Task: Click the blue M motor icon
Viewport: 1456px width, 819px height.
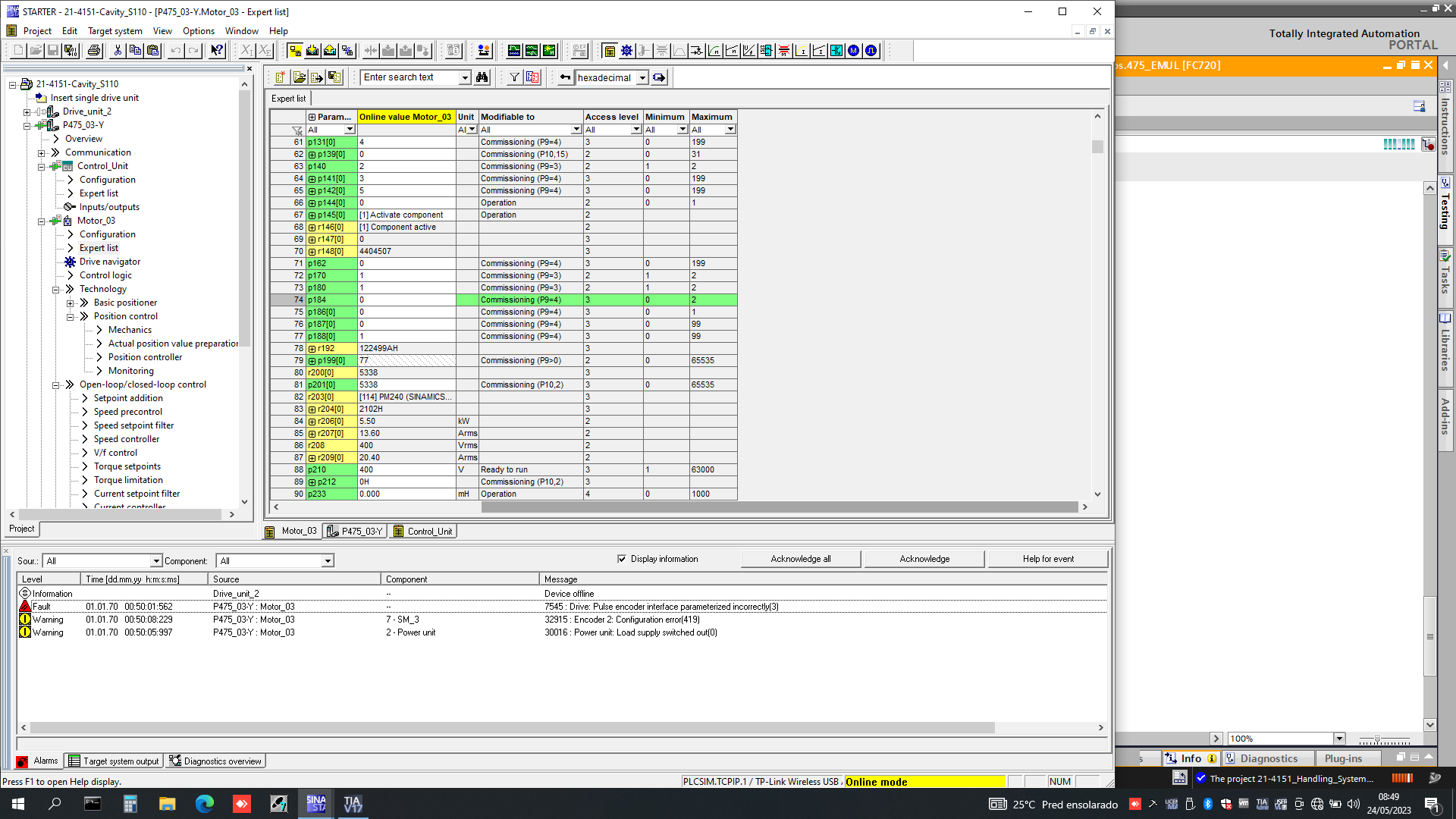Action: pyautogui.click(x=854, y=51)
